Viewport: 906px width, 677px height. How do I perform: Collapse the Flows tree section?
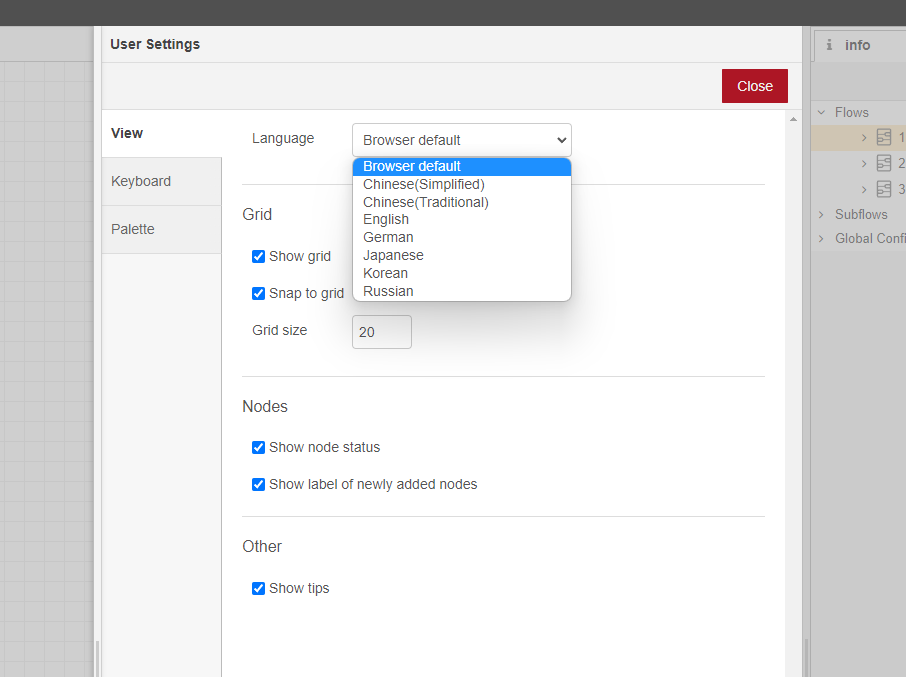pyautogui.click(x=821, y=113)
